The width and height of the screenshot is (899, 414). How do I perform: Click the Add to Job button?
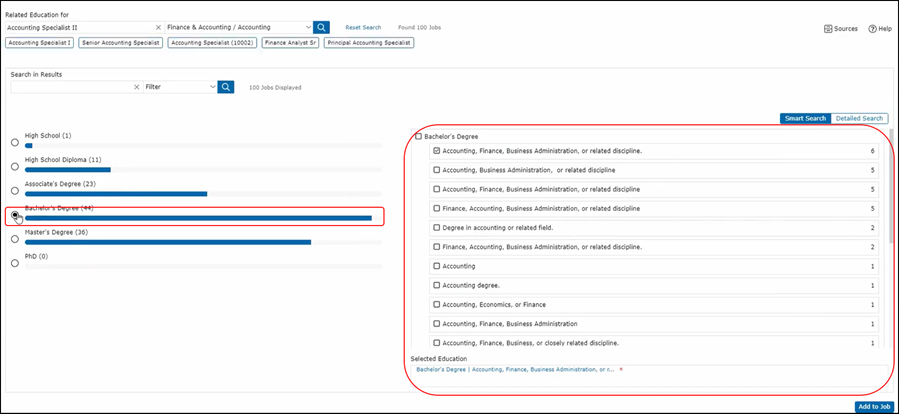874,406
